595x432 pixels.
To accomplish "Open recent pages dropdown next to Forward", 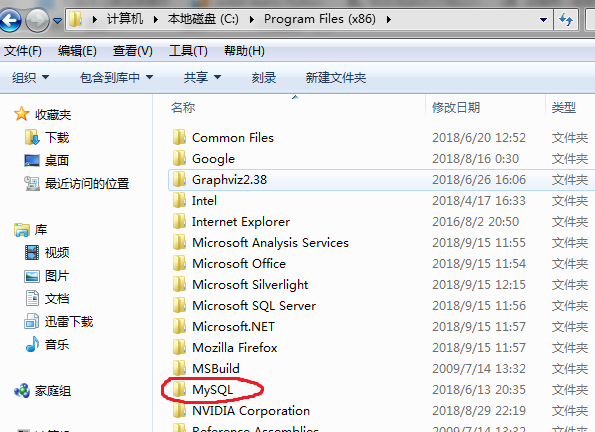I will pos(57,20).
